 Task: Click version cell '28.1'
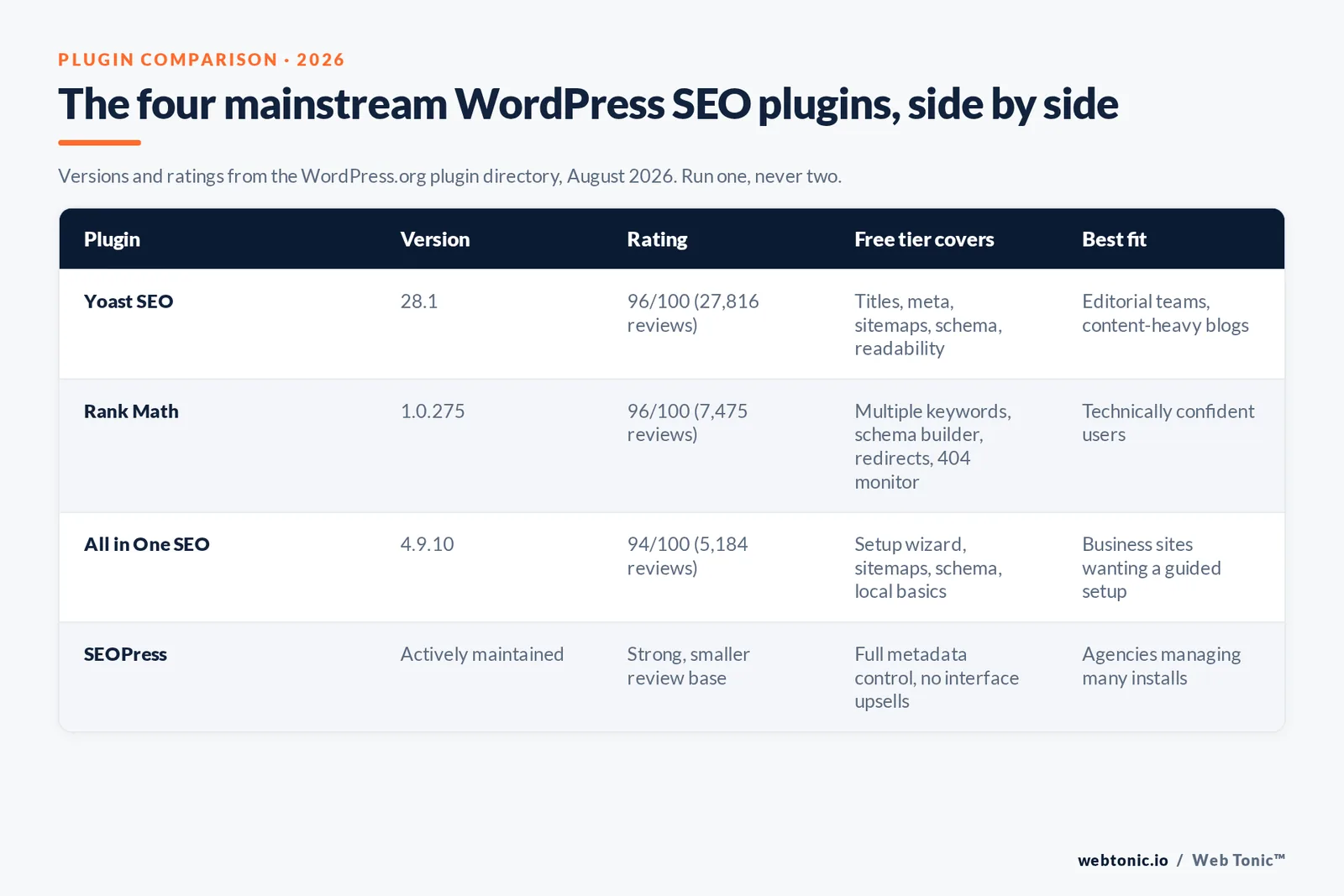coord(419,301)
